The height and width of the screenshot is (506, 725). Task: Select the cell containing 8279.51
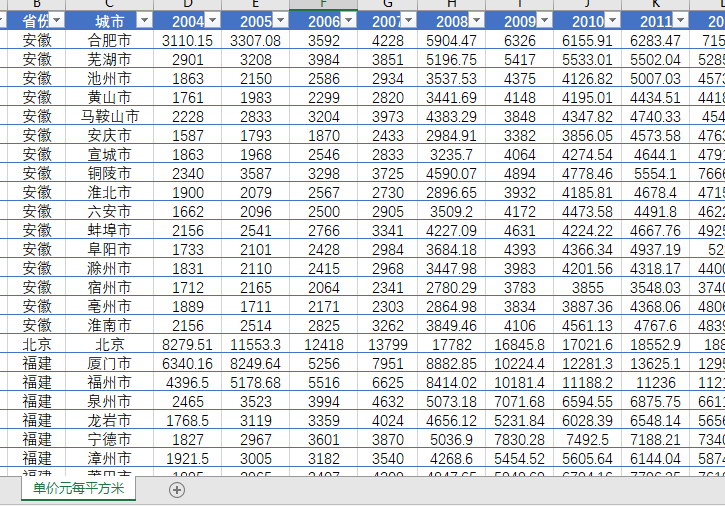pyautogui.click(x=187, y=344)
